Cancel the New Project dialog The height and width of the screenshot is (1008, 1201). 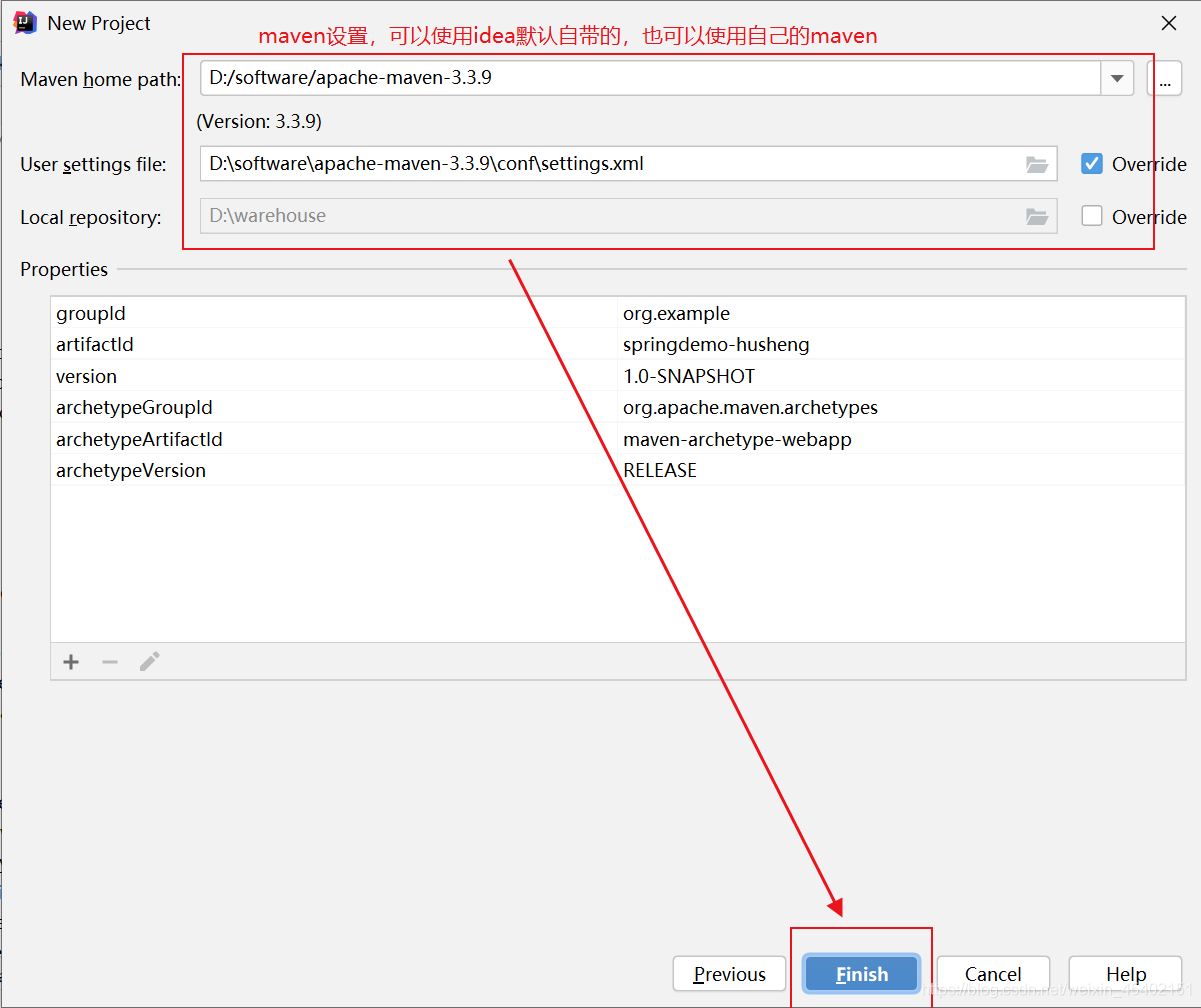tap(993, 974)
